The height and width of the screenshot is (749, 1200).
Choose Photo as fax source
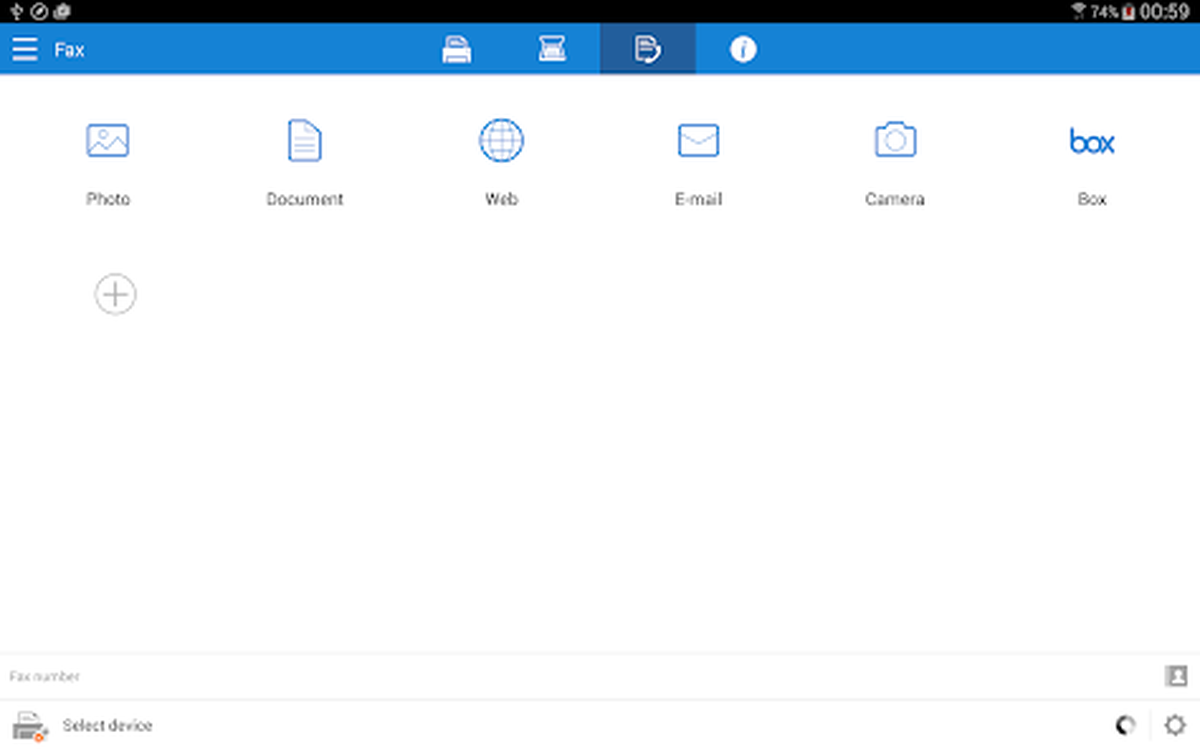107,141
